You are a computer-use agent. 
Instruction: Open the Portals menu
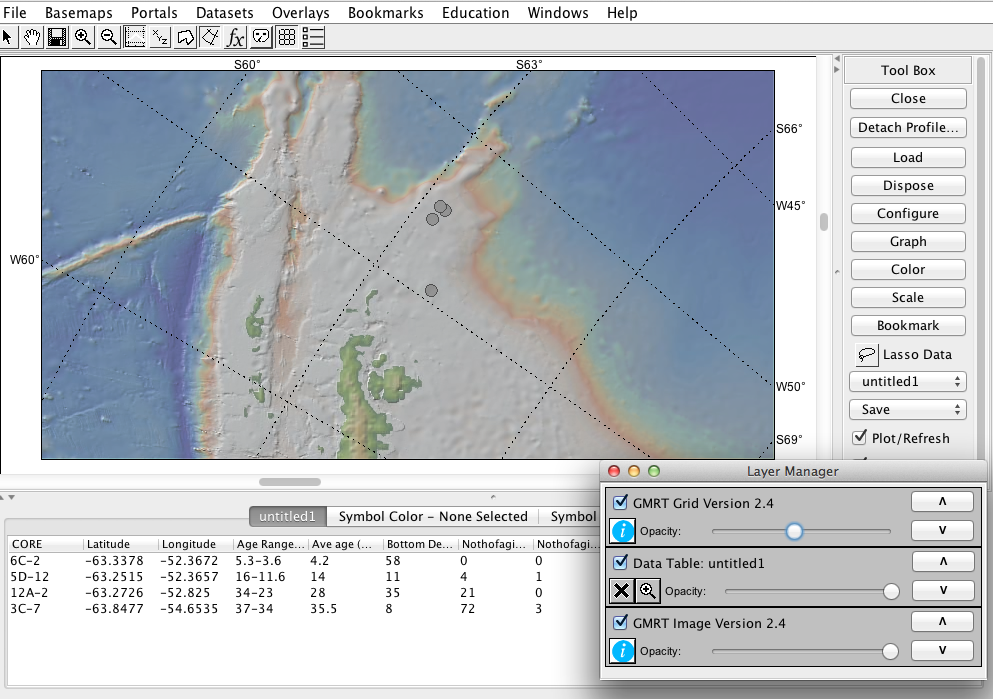pos(154,13)
